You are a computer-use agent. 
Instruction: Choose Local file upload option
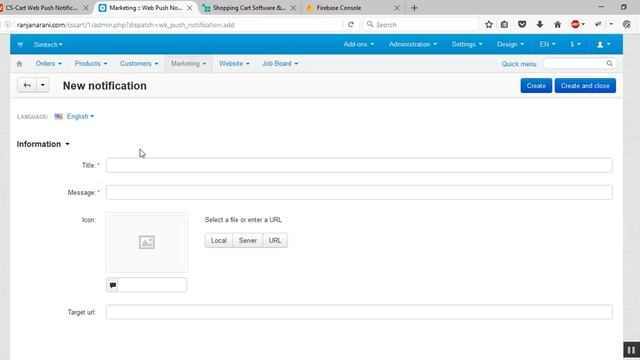[218, 240]
